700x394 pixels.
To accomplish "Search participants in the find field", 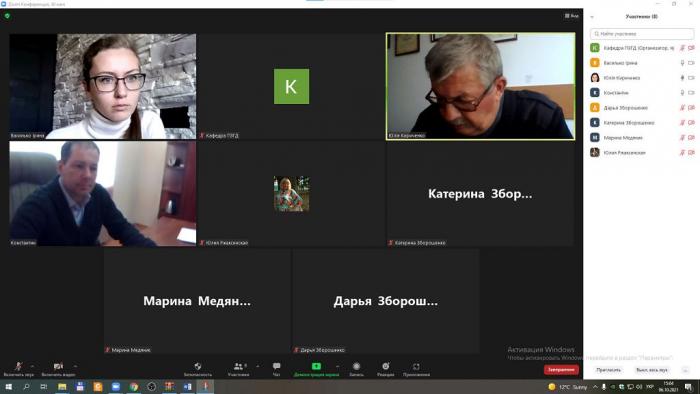I will click(642, 33).
